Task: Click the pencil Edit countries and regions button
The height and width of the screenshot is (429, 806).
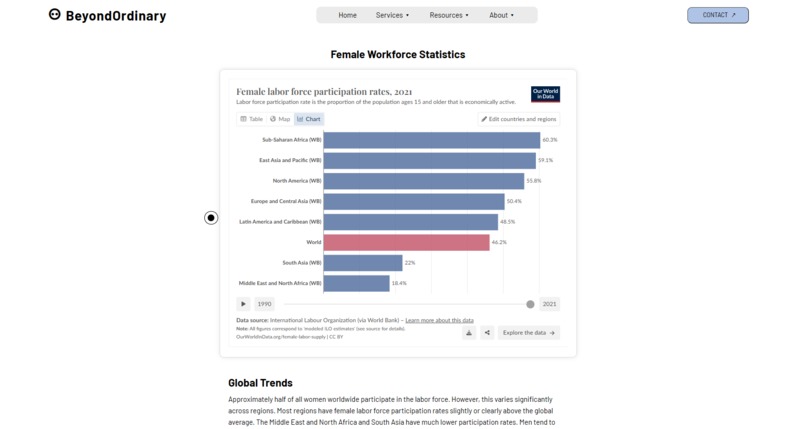Action: 519,119
